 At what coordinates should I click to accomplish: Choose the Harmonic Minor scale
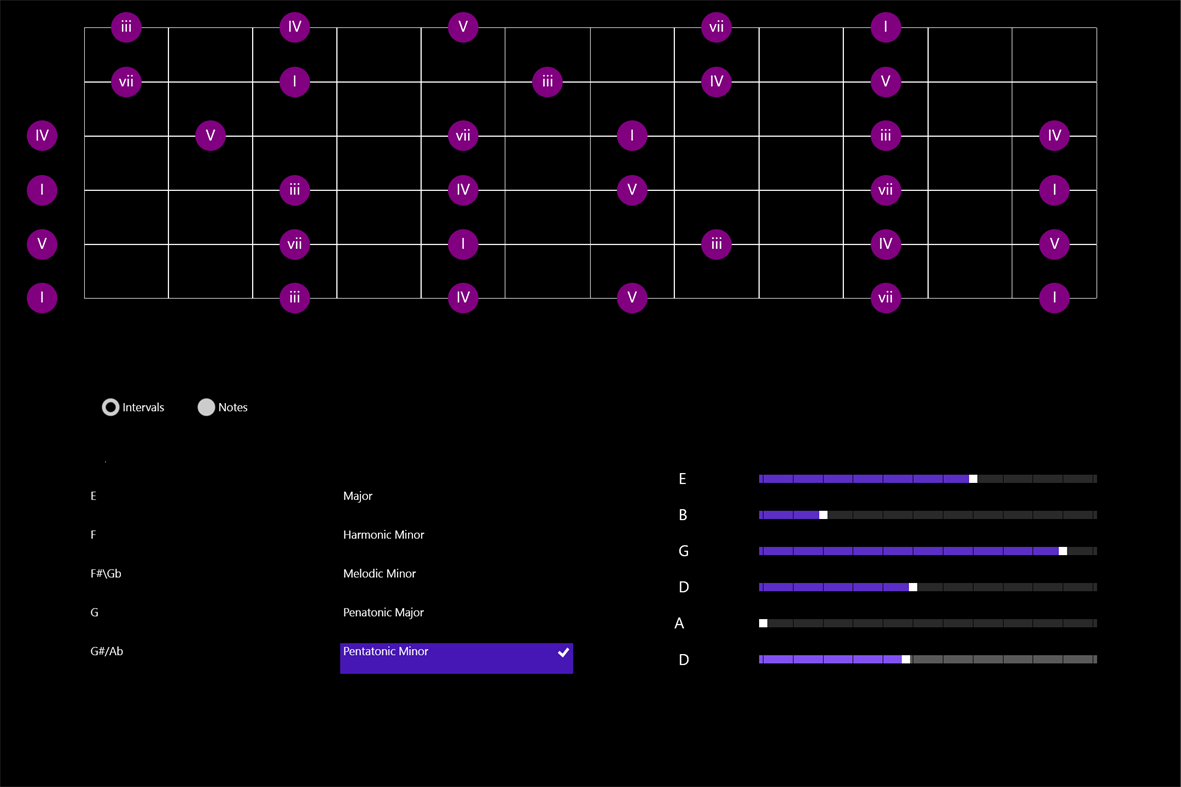pos(383,535)
